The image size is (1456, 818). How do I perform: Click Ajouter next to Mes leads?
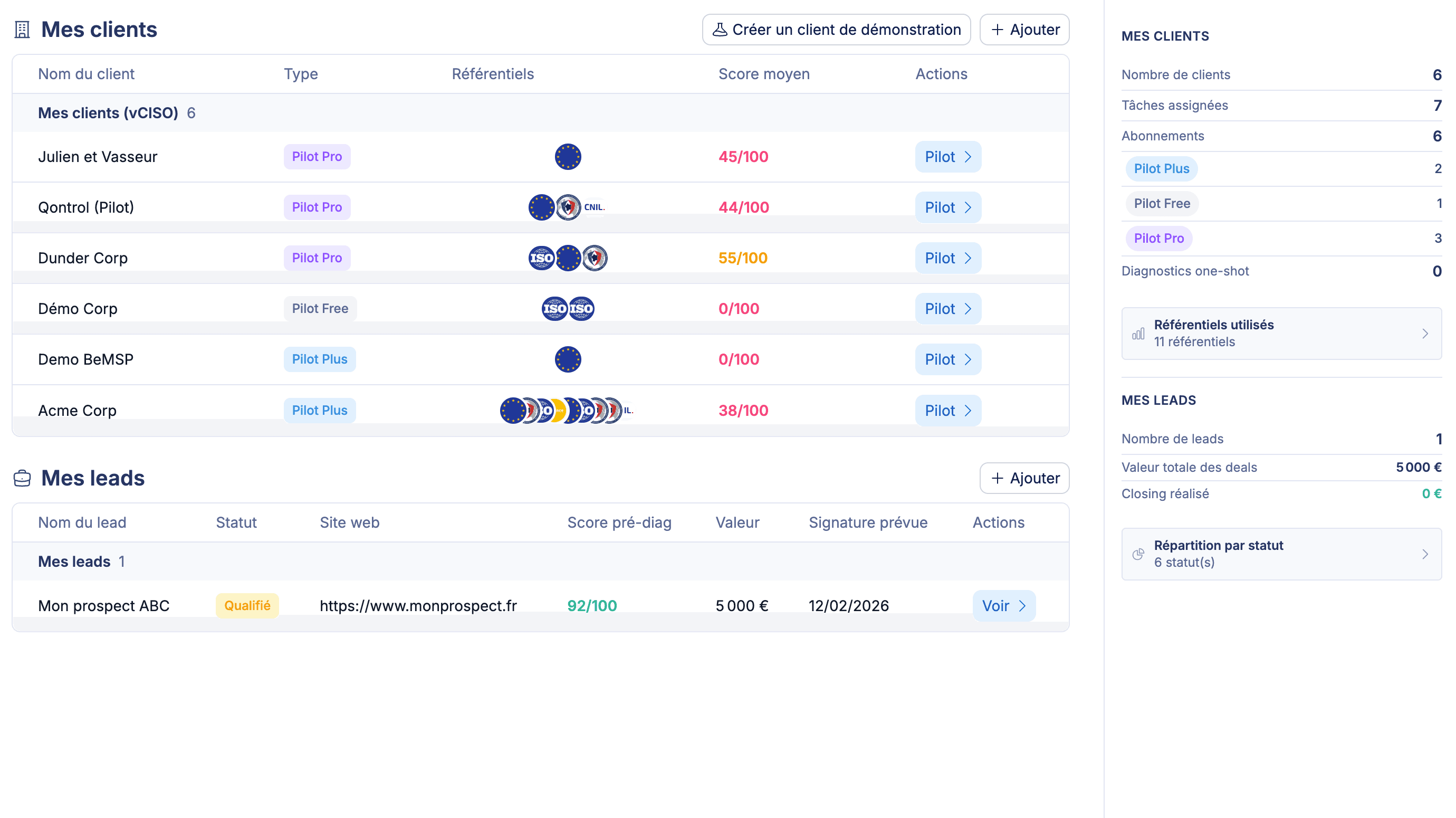click(x=1023, y=478)
